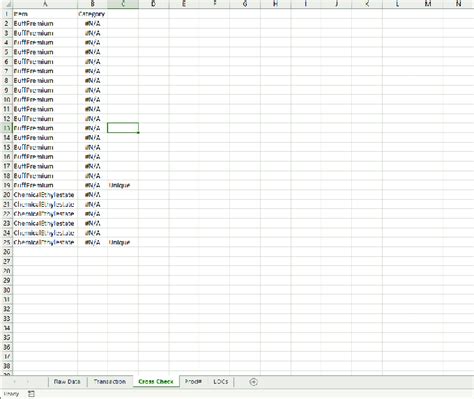Switch to the Raw Data sheet tab
Image resolution: width=474 pixels, height=399 pixels.
click(x=67, y=382)
